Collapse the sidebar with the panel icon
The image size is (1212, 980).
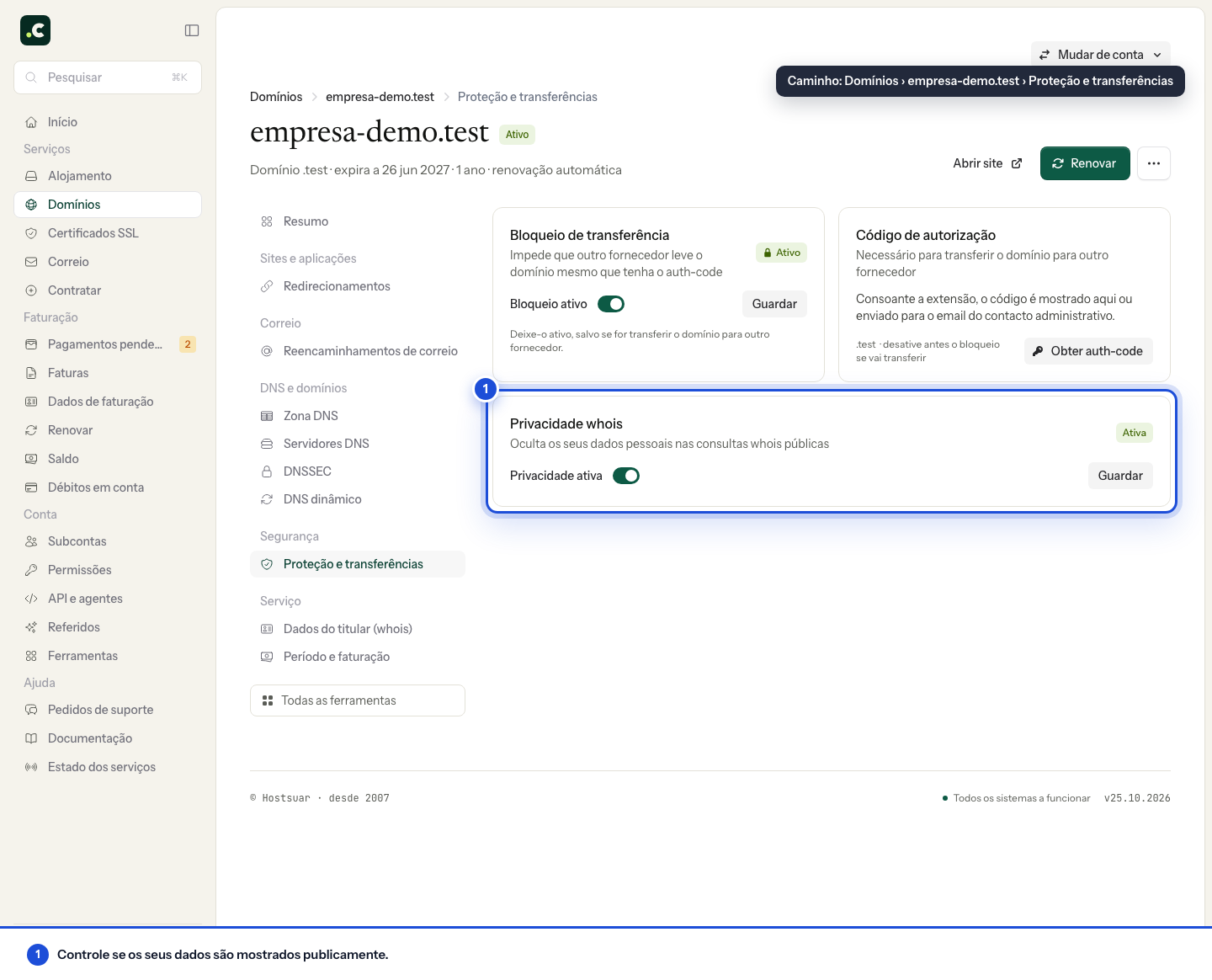click(192, 30)
